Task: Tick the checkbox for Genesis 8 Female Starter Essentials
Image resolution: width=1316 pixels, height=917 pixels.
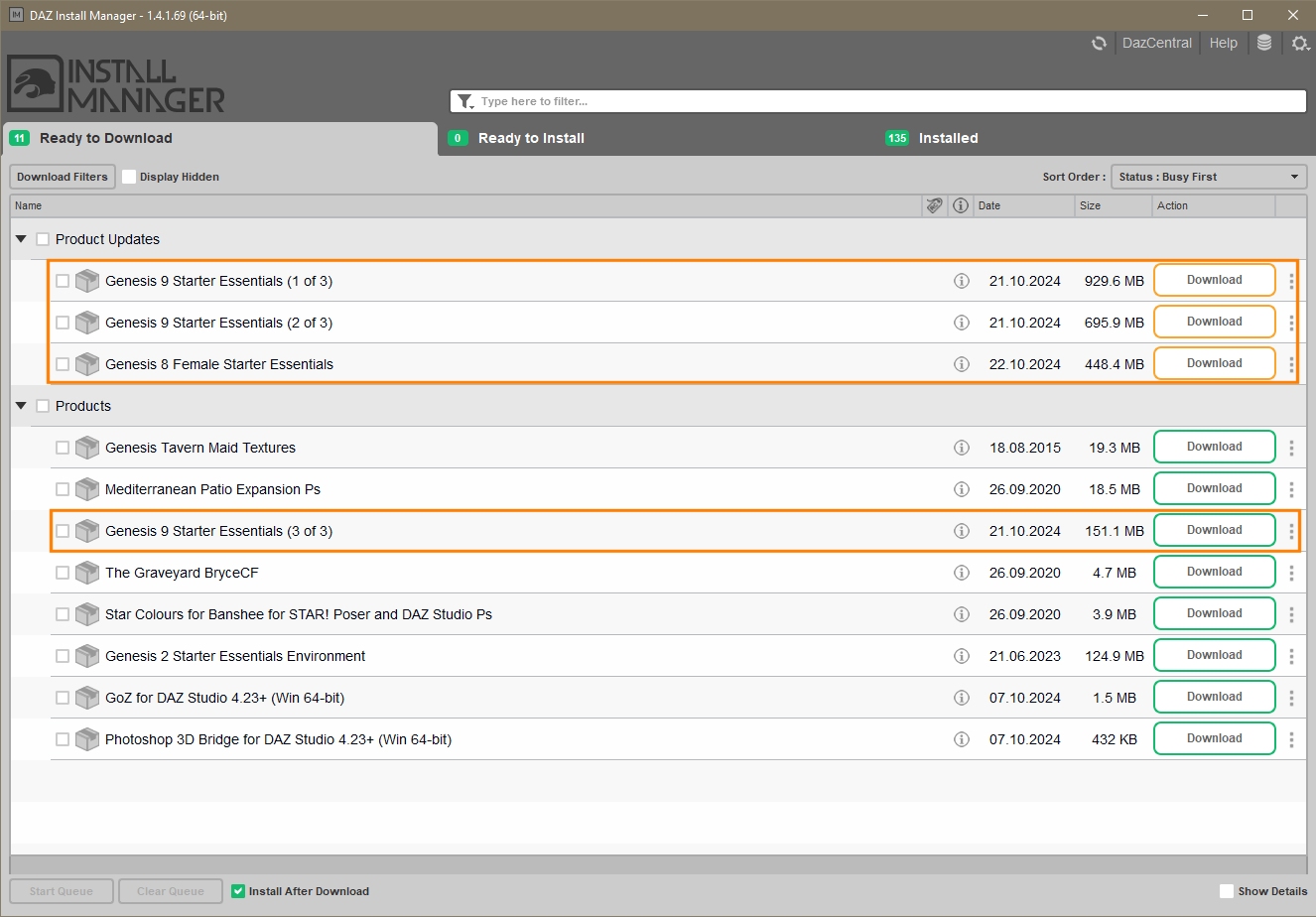Action: [x=63, y=364]
